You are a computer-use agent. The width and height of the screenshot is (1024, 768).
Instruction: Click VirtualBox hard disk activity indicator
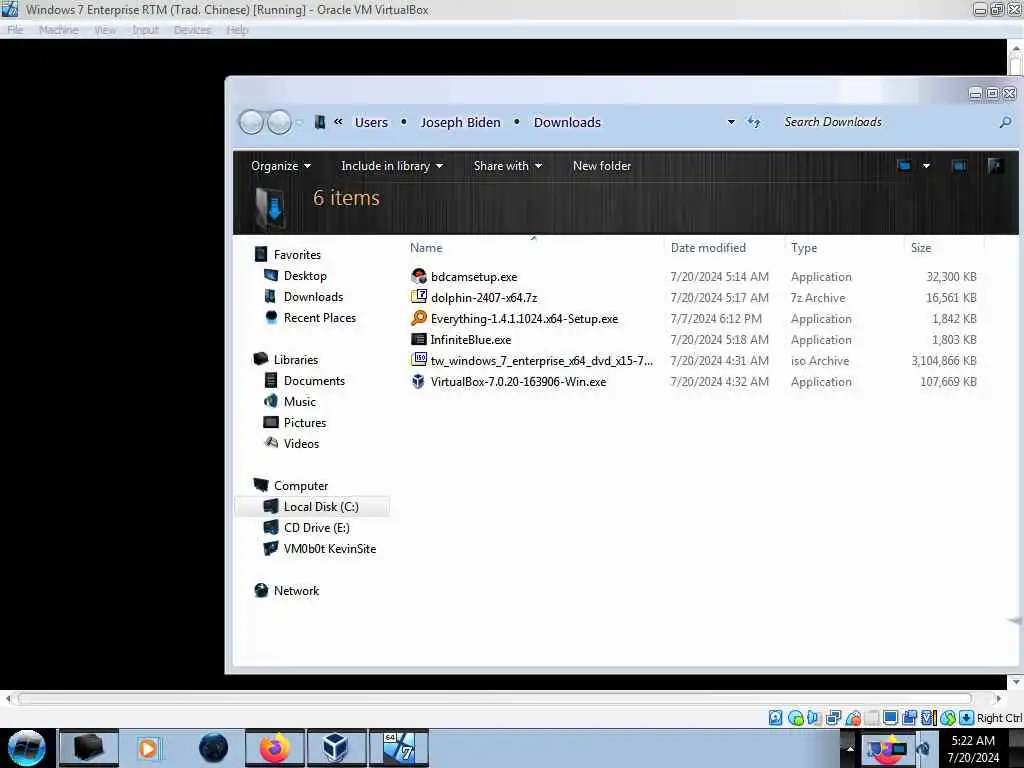[x=775, y=718]
